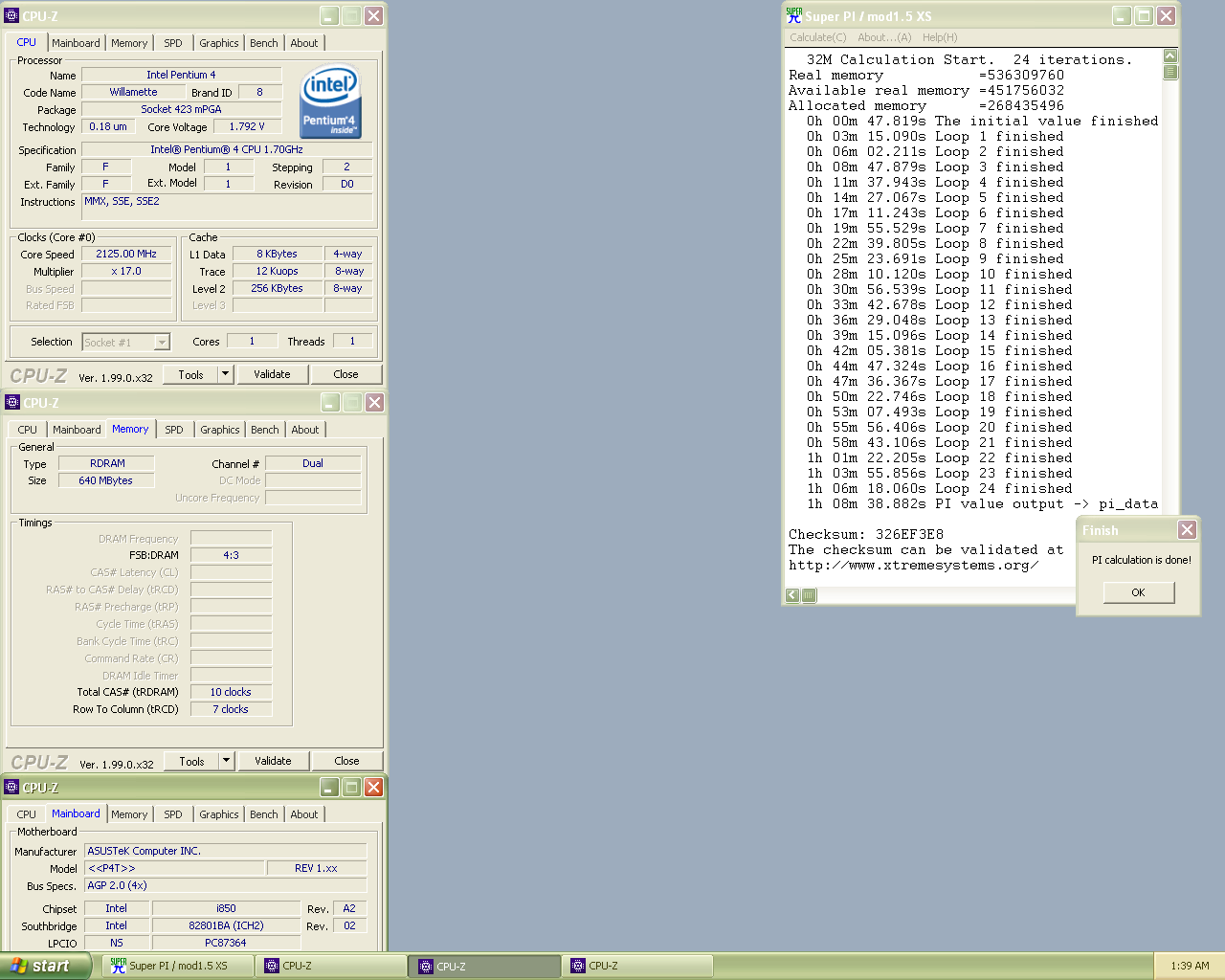Open Tools dropdown arrow in the top CPU-Z window
Viewport: 1225px width, 980px height.
tap(226, 374)
